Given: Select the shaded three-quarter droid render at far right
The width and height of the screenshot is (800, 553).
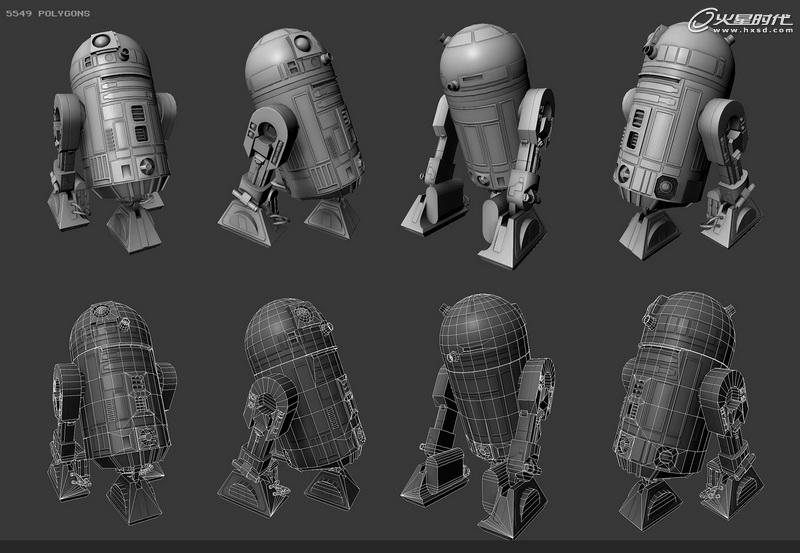Looking at the screenshot, I should pos(690,141).
